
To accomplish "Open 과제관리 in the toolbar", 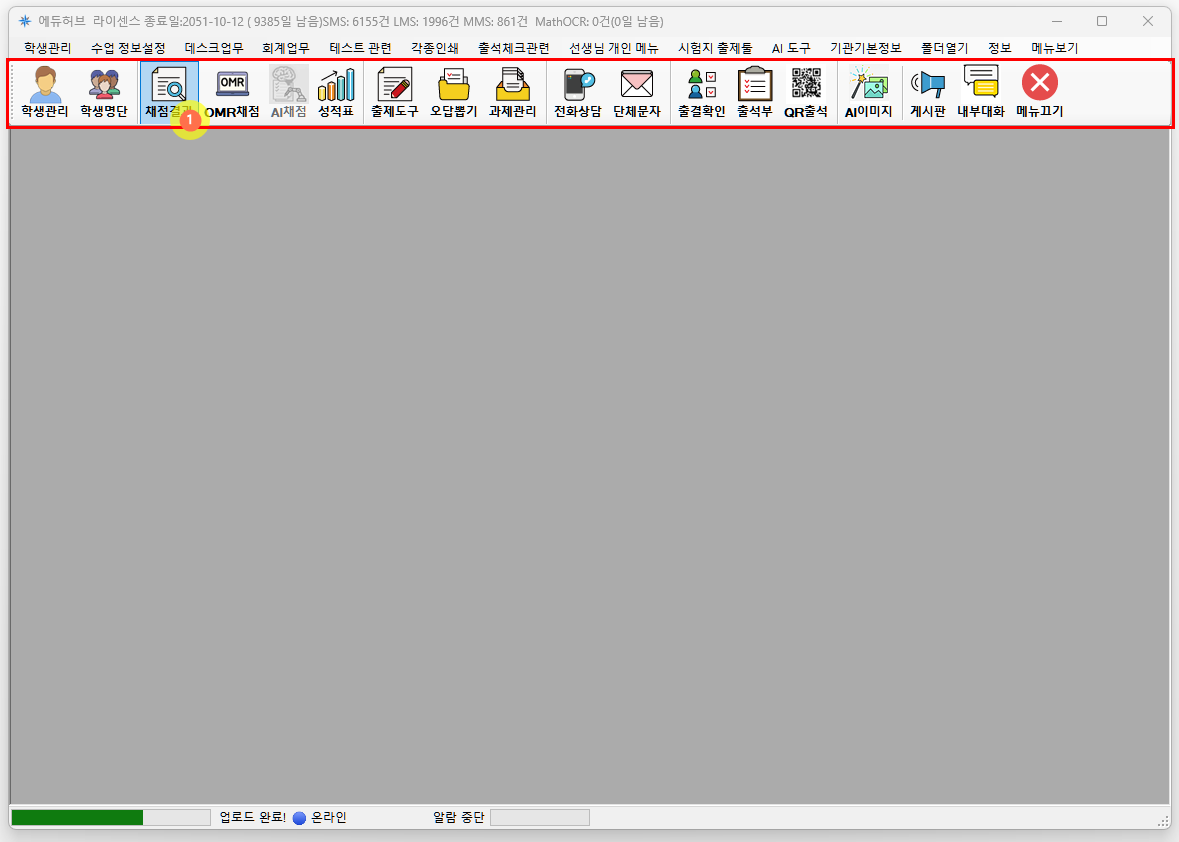I will coord(513,92).
